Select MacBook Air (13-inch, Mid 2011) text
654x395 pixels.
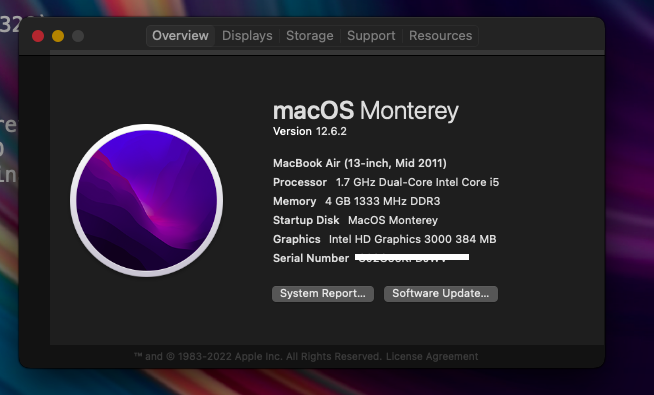360,163
